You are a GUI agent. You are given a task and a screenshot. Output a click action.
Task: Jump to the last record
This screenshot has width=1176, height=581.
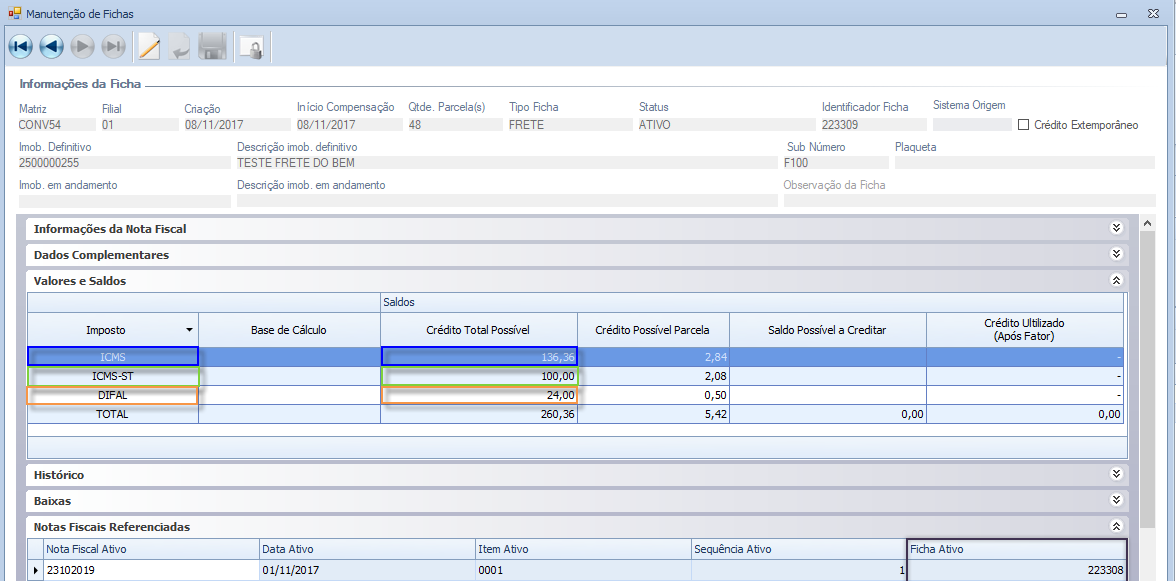114,47
